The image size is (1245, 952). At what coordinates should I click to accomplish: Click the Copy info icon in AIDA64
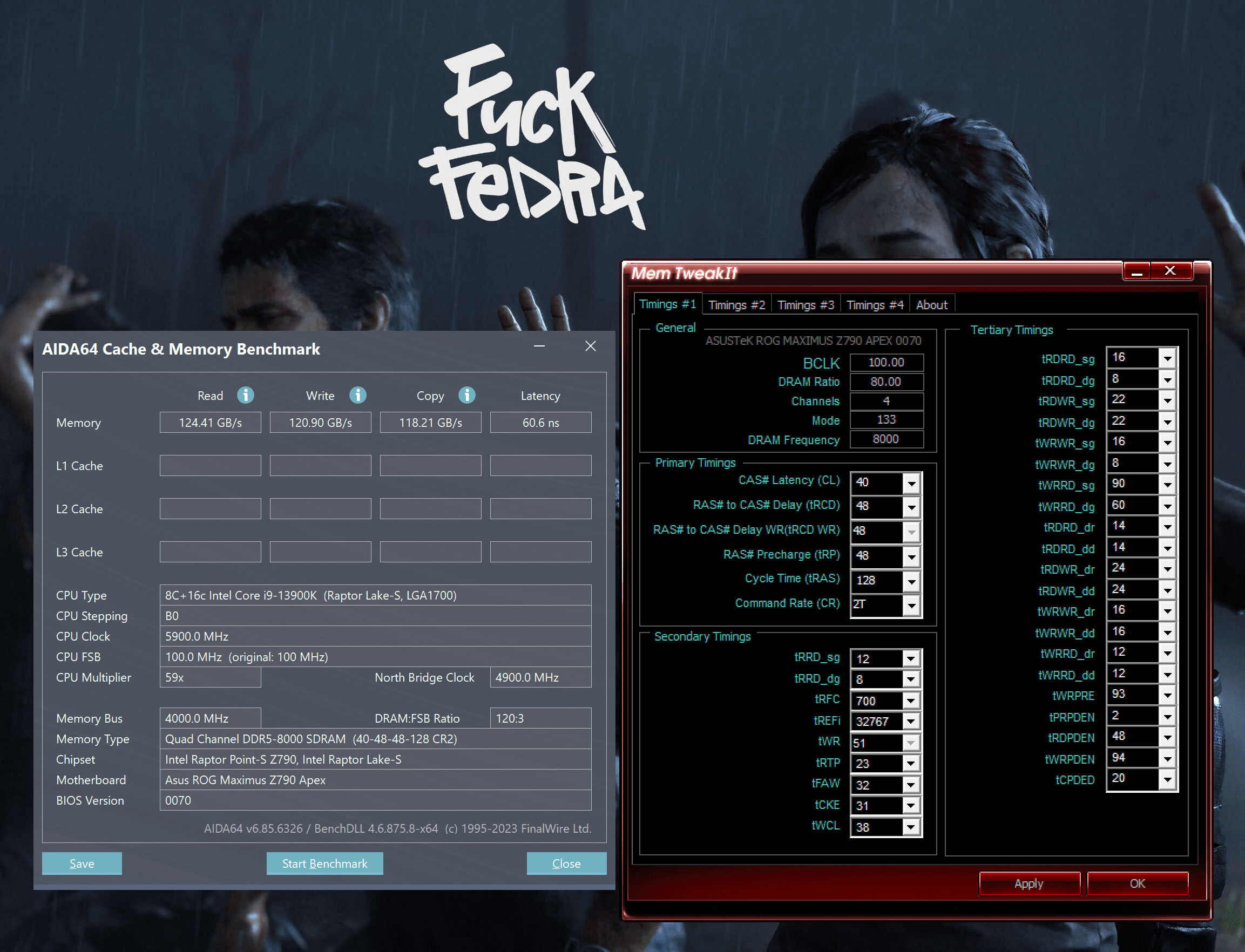tap(467, 395)
